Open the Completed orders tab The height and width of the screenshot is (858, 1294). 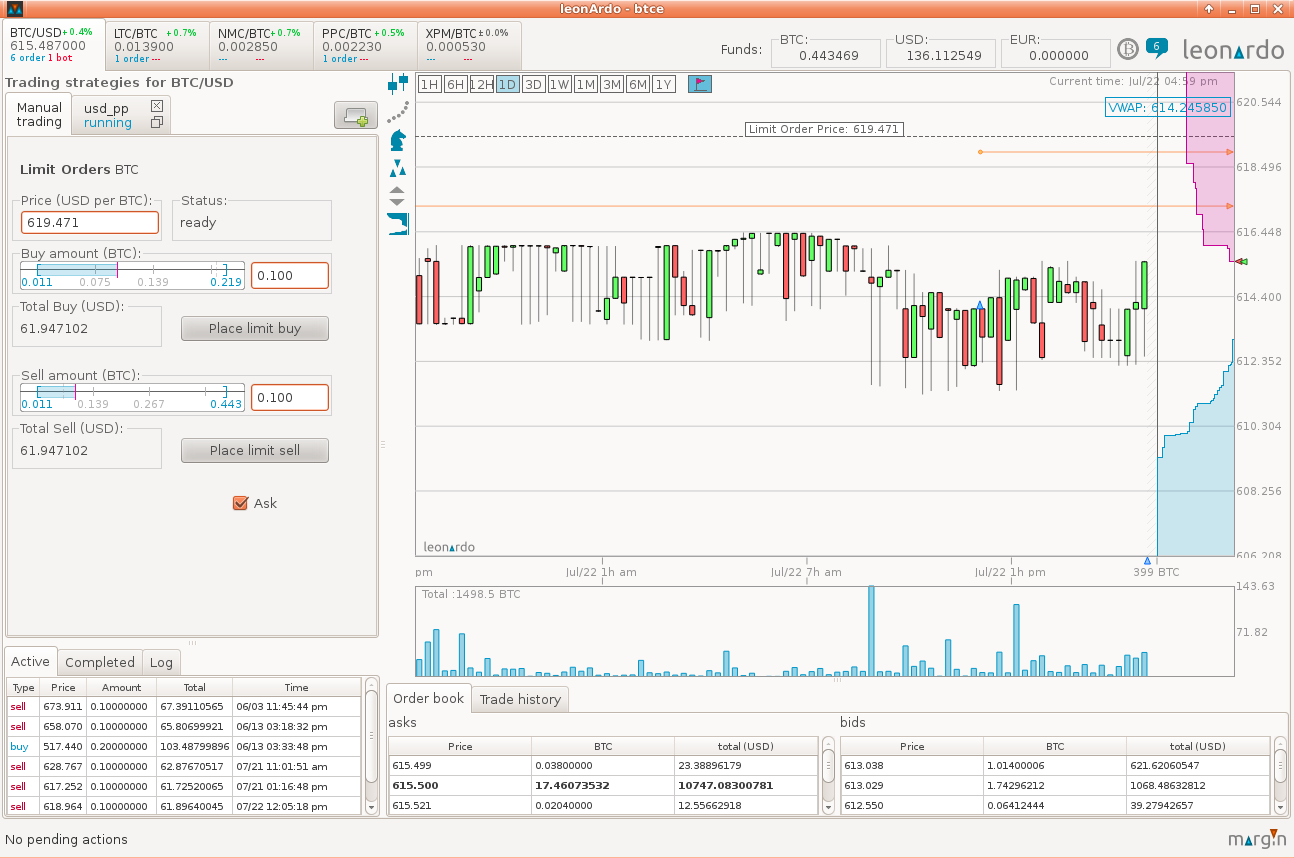click(x=100, y=662)
